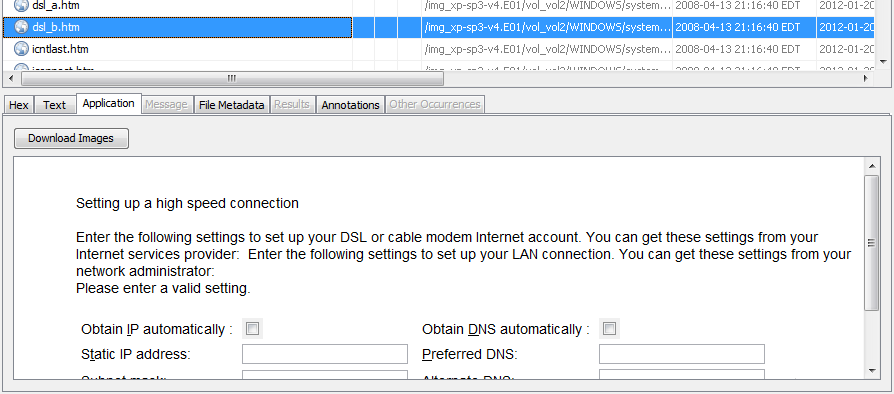Viewport: 894px width, 394px height.
Task: Switch to the Hex tab
Action: [x=19, y=105]
